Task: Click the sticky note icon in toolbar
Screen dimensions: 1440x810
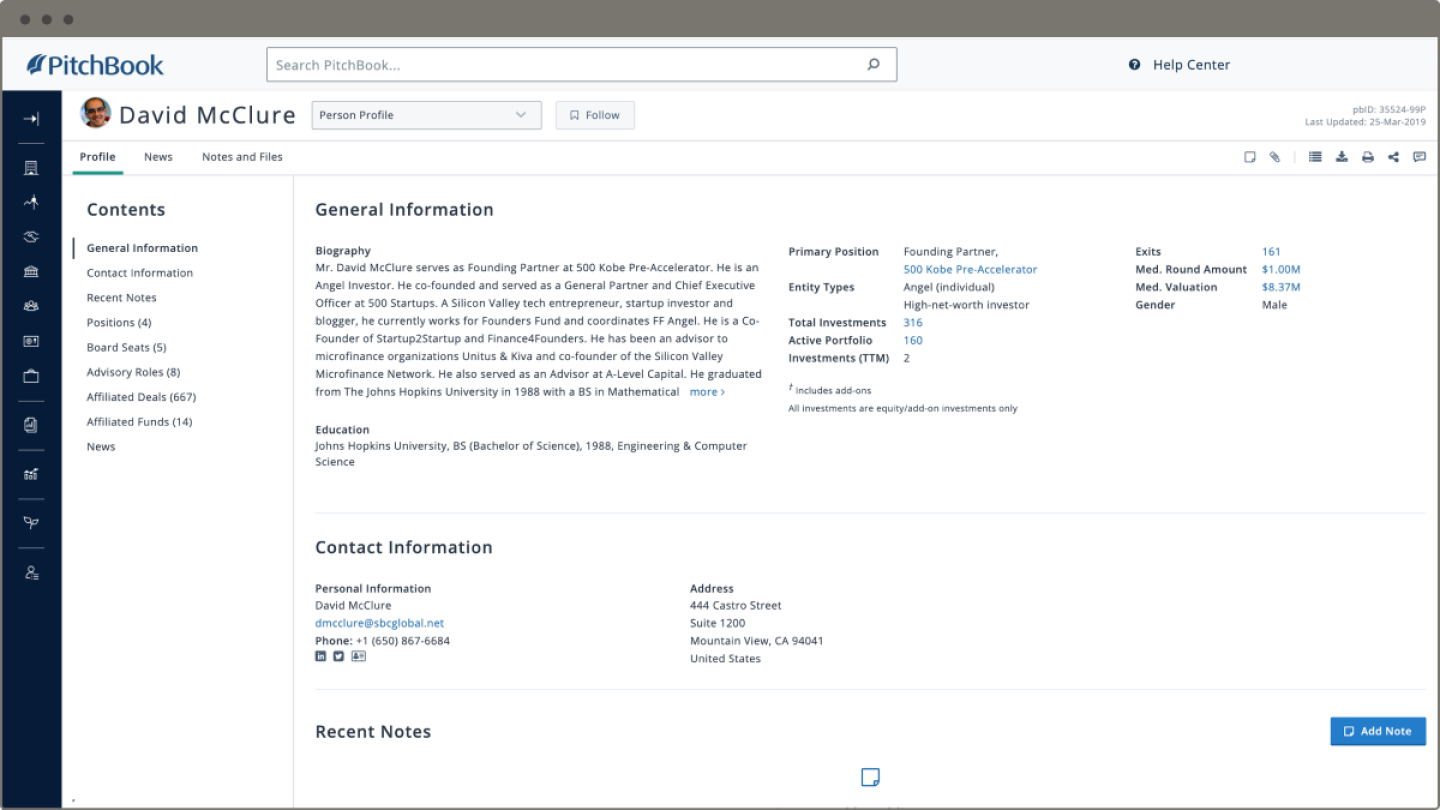Action: coord(1250,157)
